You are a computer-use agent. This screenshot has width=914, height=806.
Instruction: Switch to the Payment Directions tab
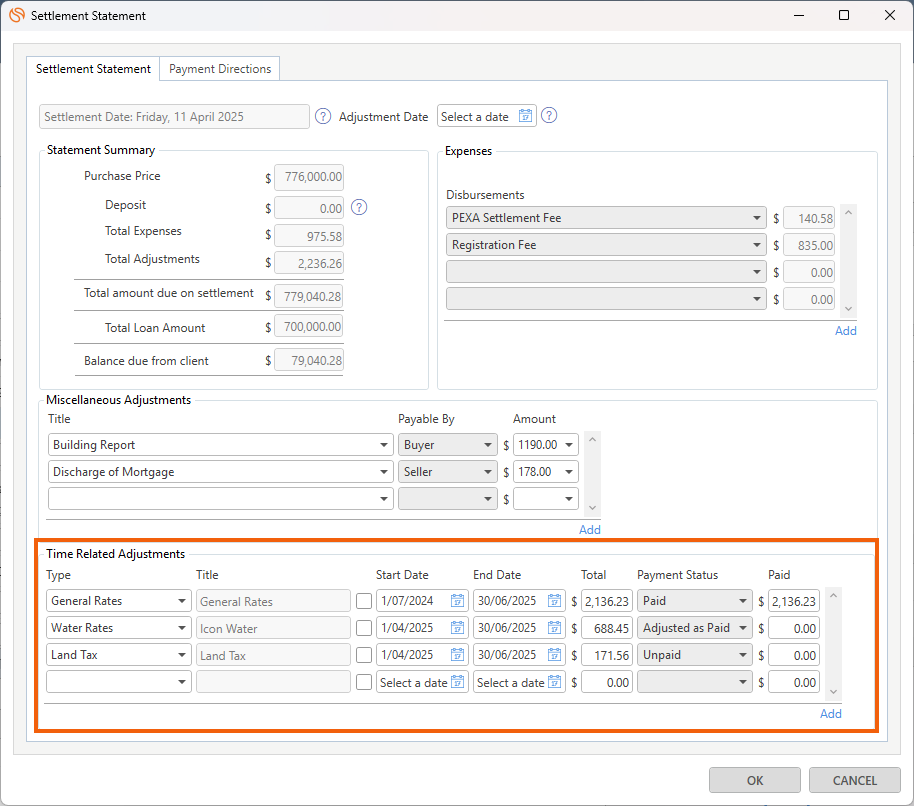click(220, 69)
